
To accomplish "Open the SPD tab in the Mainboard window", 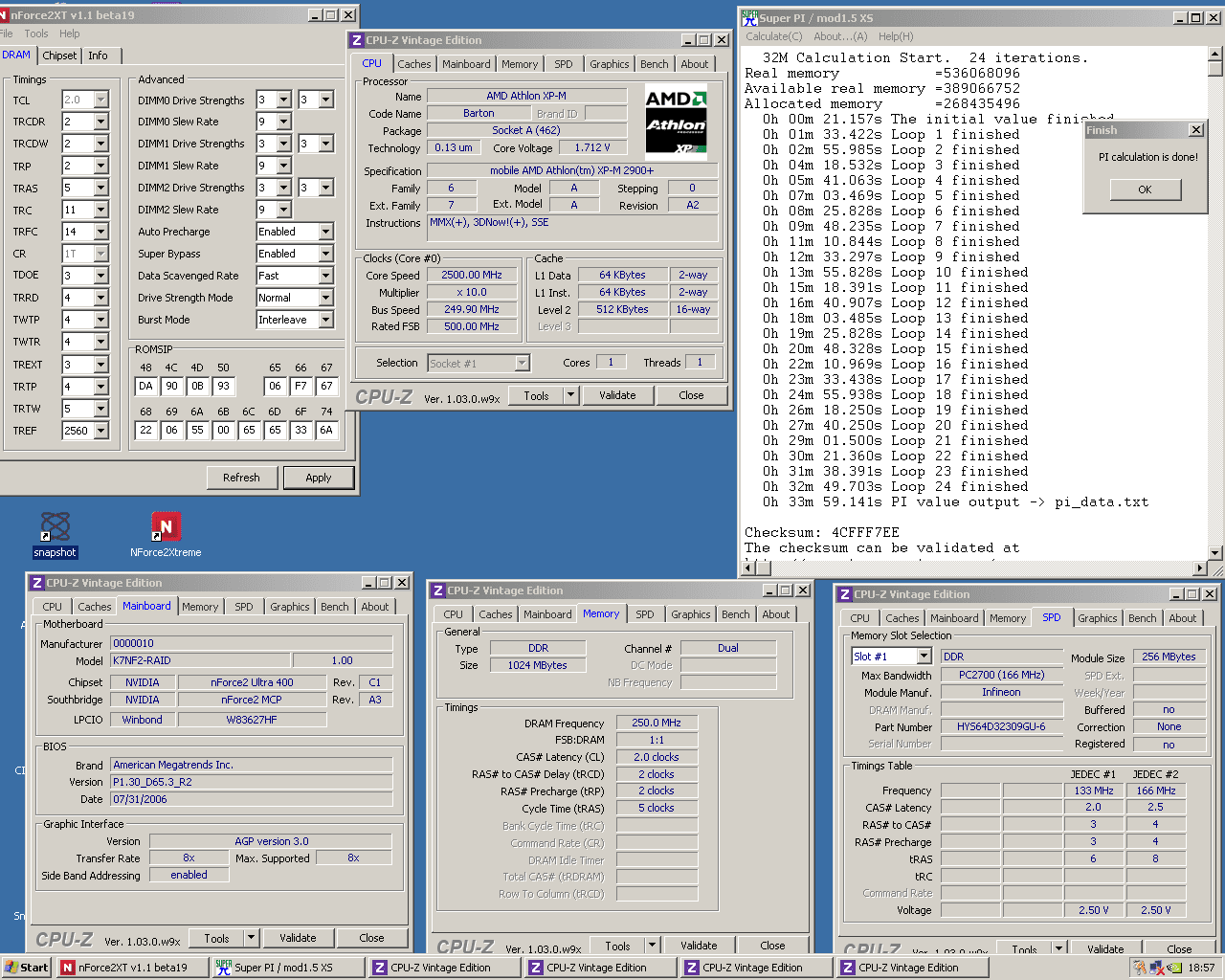I will coord(244,607).
